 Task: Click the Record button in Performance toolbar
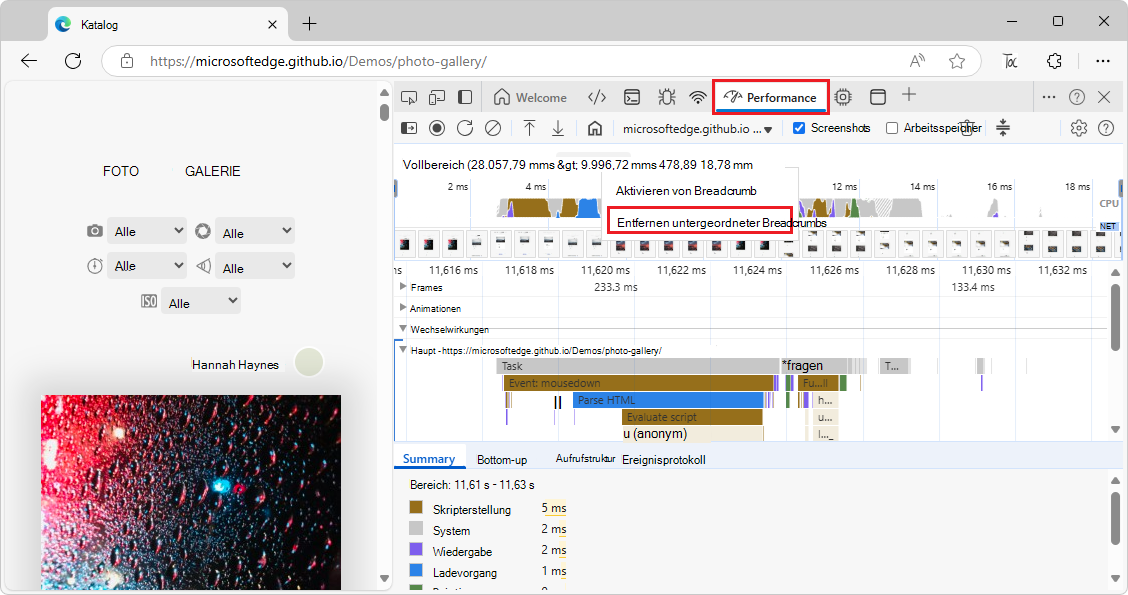(x=437, y=128)
